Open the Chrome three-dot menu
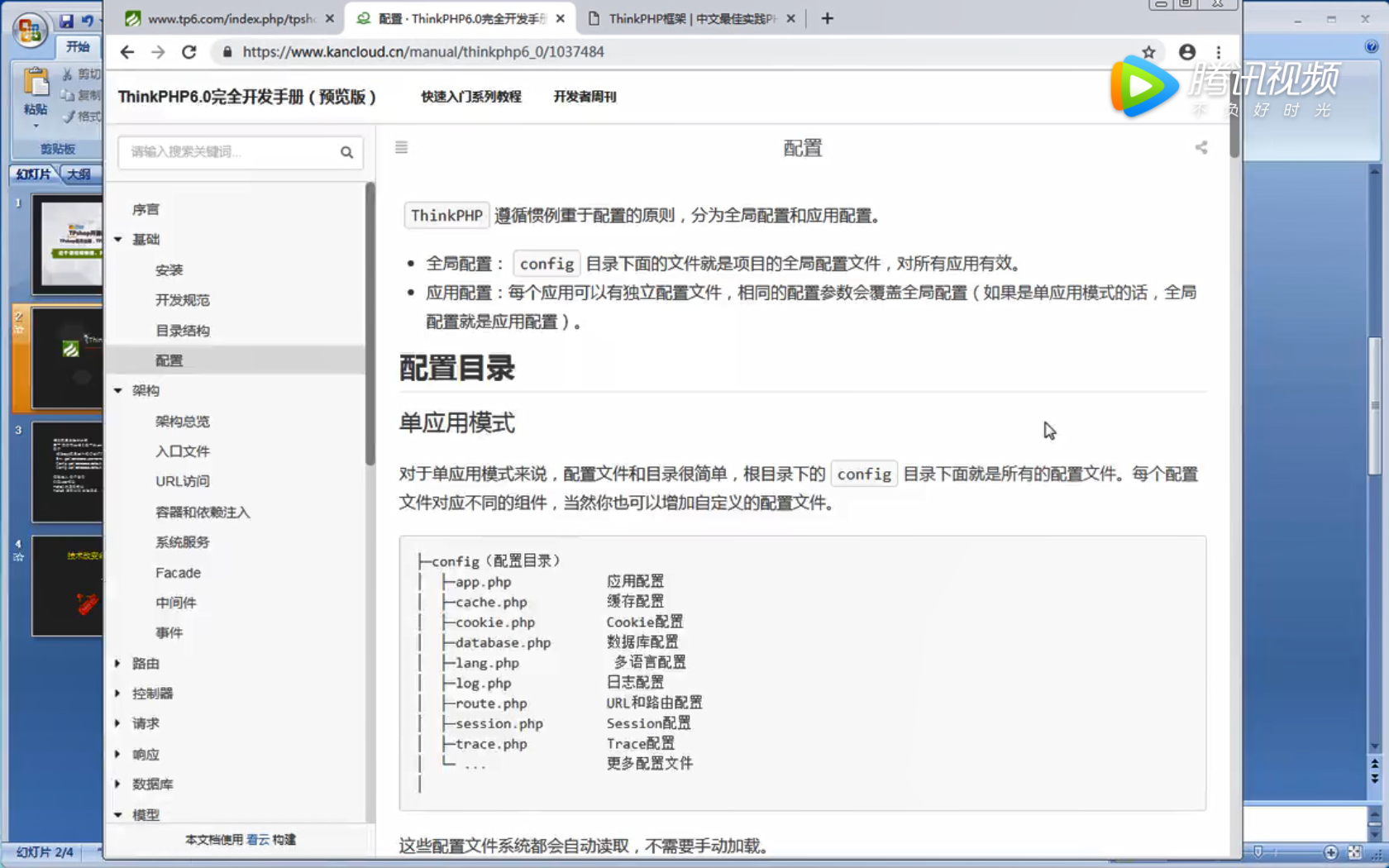The image size is (1389, 868). 1218,52
